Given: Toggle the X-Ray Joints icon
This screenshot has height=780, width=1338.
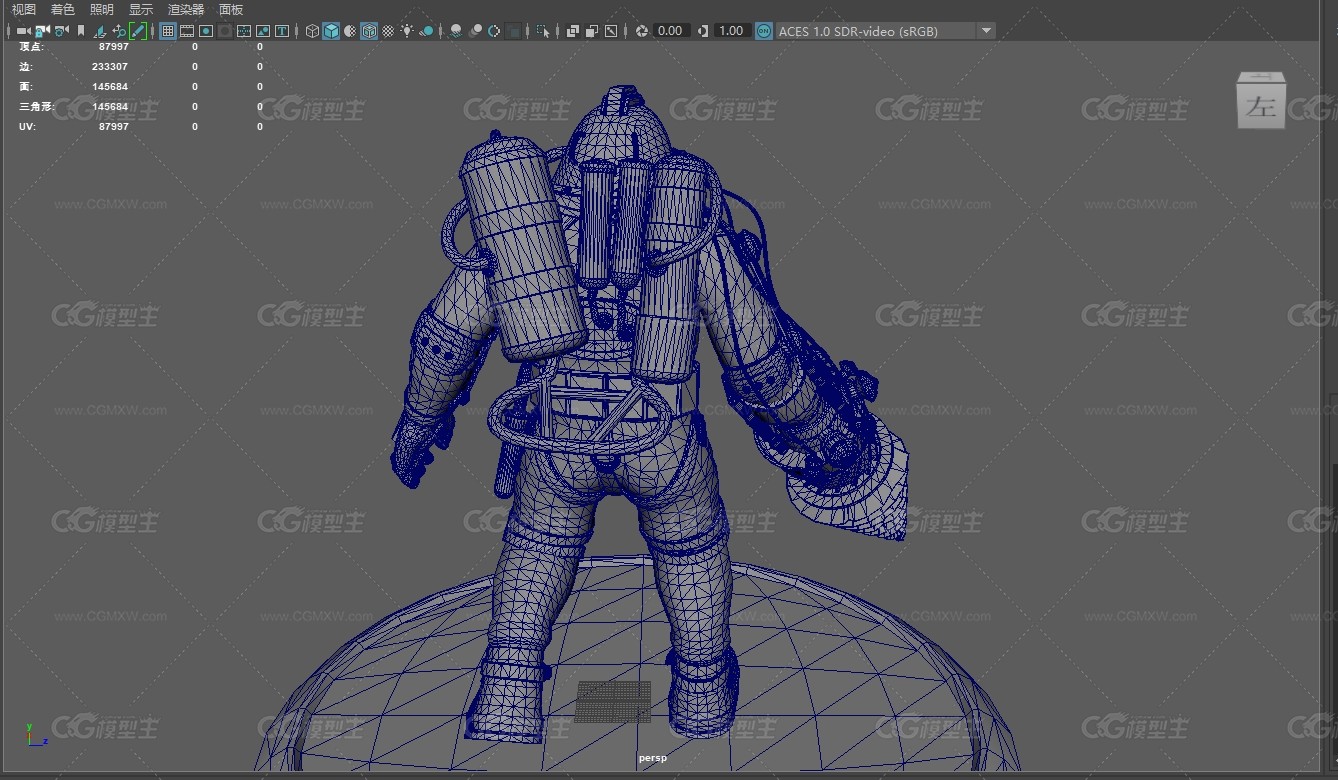Looking at the screenshot, I should pos(610,31).
